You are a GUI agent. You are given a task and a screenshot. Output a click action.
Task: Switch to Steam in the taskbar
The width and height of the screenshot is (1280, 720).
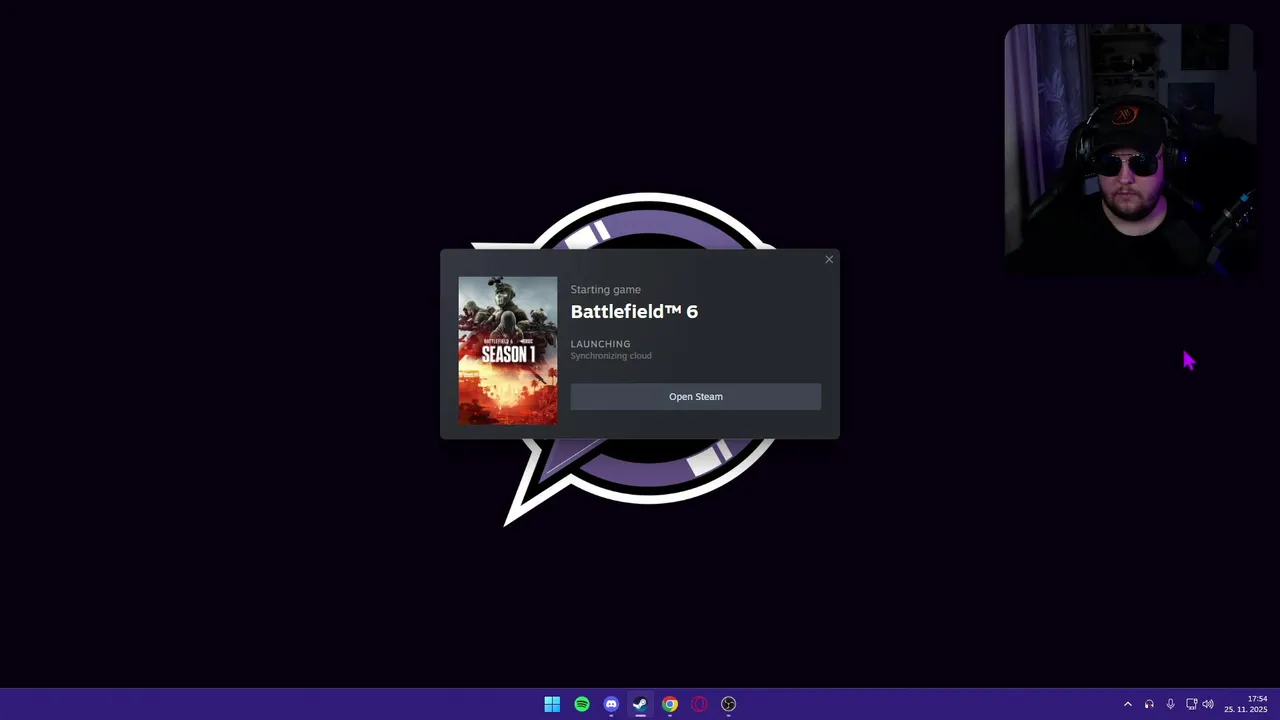click(640, 704)
